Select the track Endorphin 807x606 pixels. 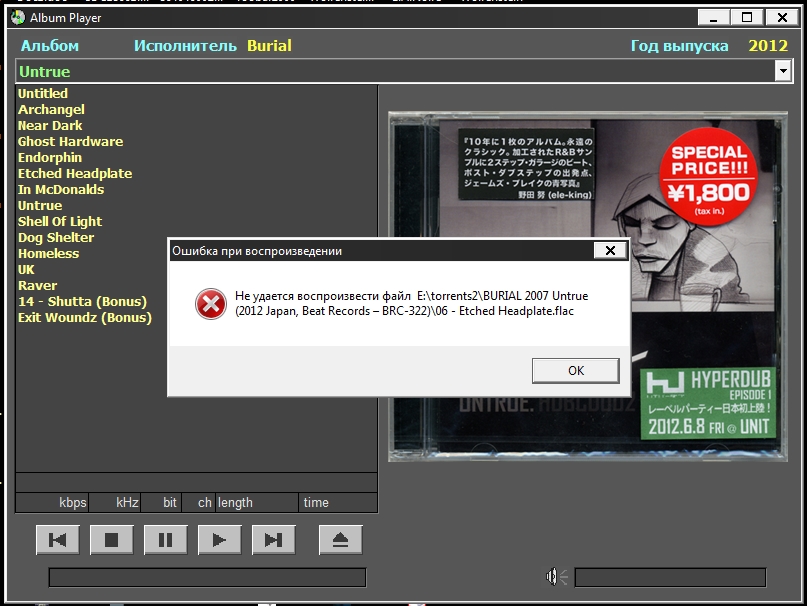(x=49, y=157)
